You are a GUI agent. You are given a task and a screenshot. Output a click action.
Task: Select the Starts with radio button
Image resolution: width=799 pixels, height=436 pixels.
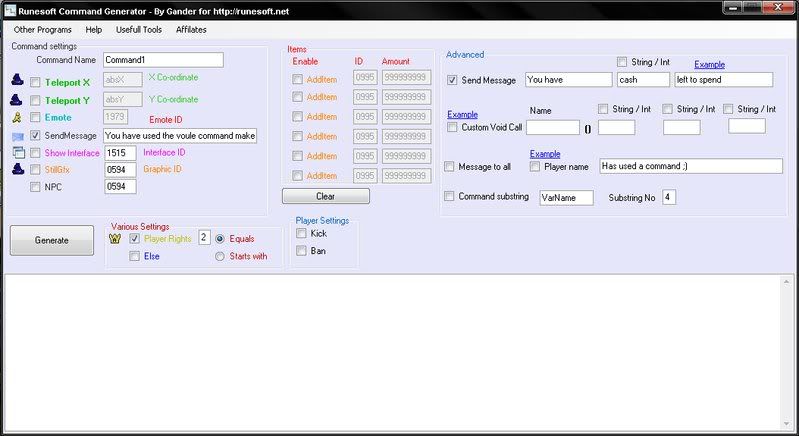(220, 257)
